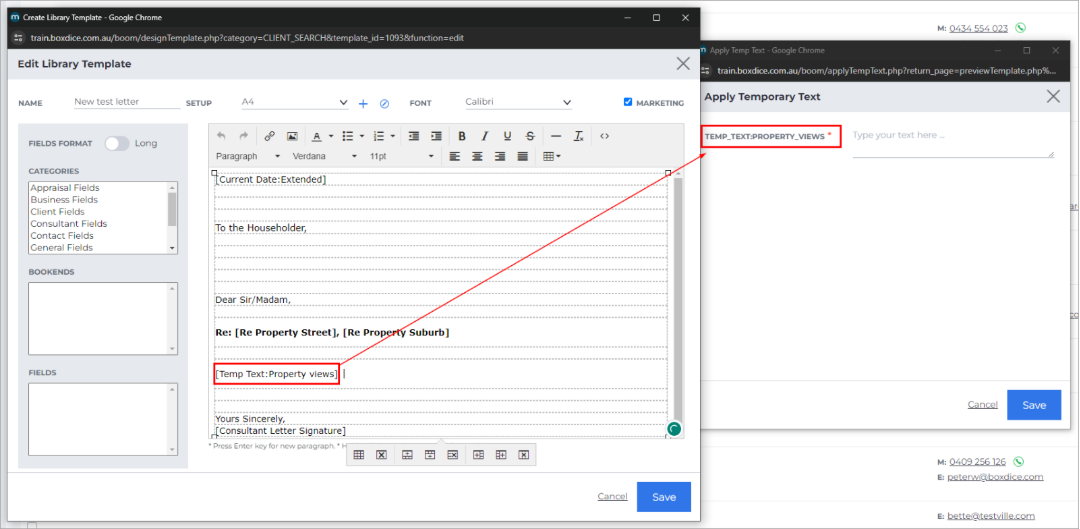Apply text color with the A icon
The height and width of the screenshot is (529, 1080).
pos(316,136)
